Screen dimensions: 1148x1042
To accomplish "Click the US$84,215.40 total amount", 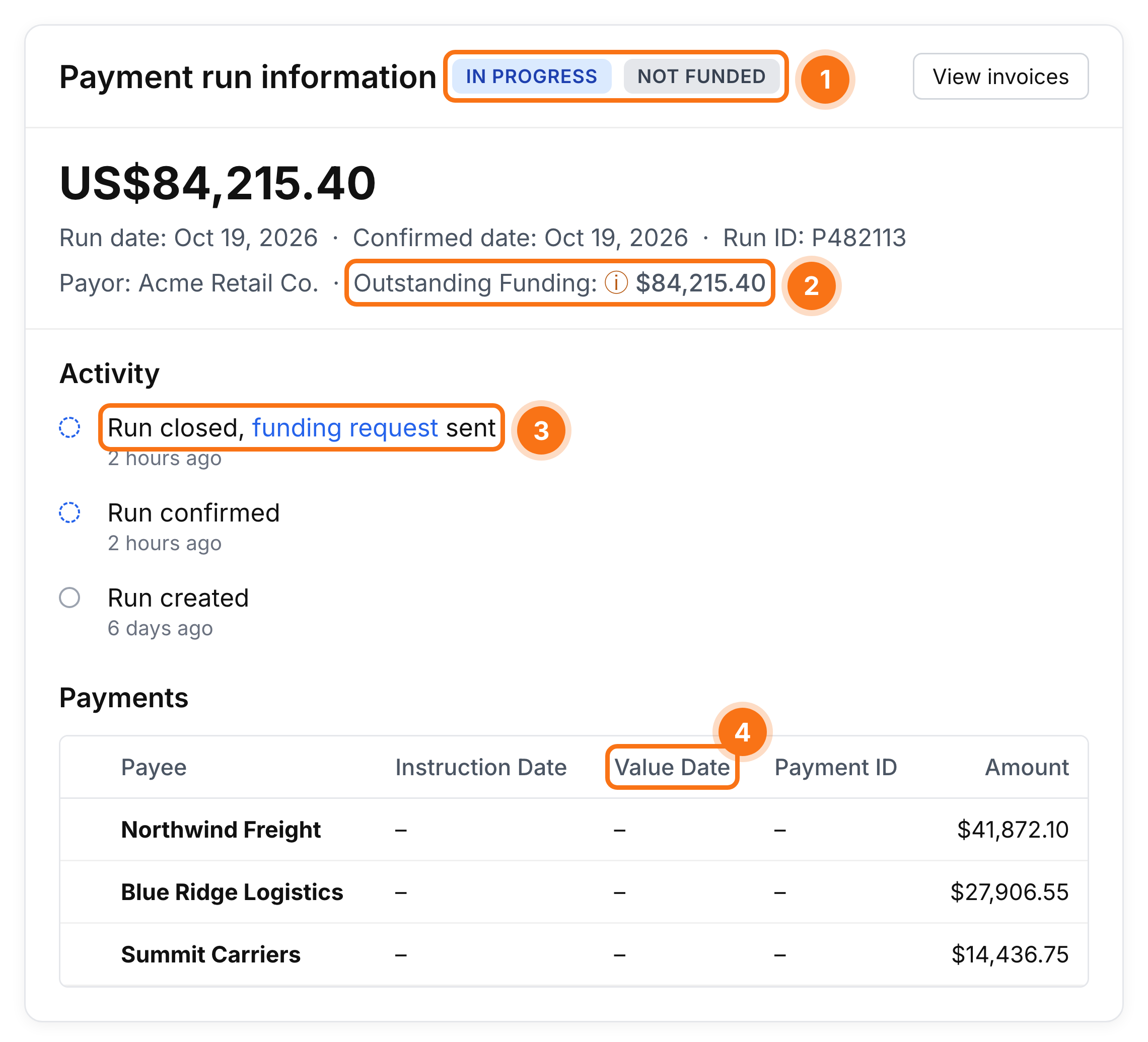I will pos(218,183).
